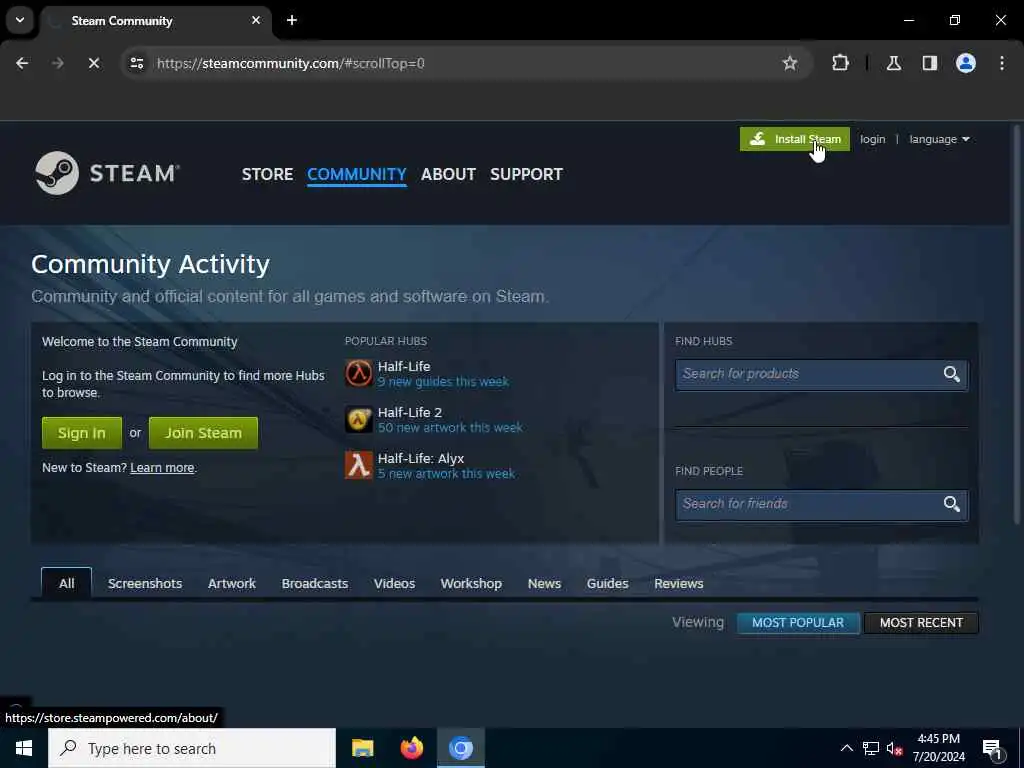Open the browser extensions puzzle icon
Viewport: 1024px width, 768px height.
[x=840, y=63]
